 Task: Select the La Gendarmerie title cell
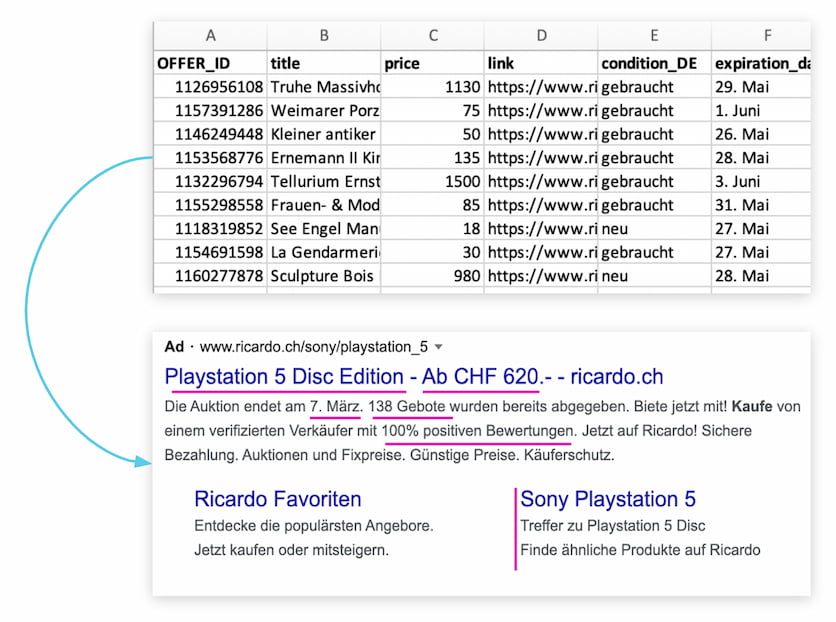click(x=324, y=252)
